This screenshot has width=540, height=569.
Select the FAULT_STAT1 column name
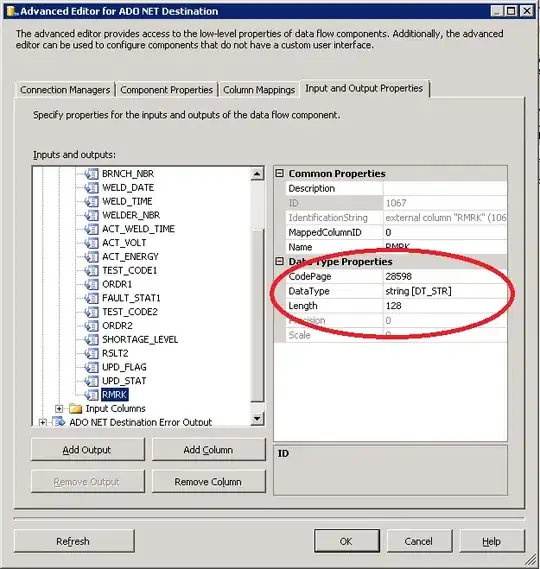coord(131,298)
